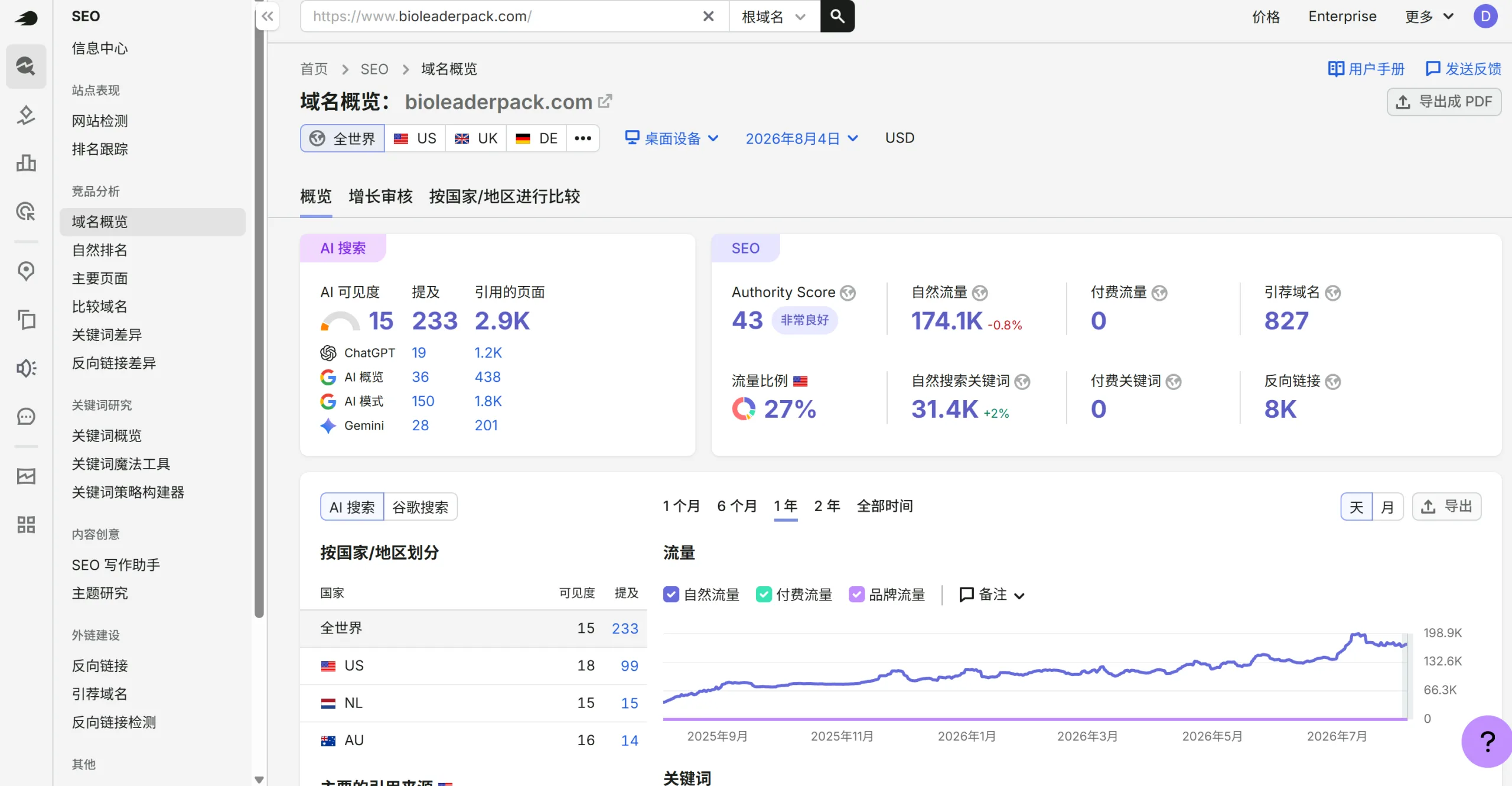Image resolution: width=1512 pixels, height=786 pixels.
Task: Toggle the 自然流量 checkbox
Action: (x=671, y=595)
